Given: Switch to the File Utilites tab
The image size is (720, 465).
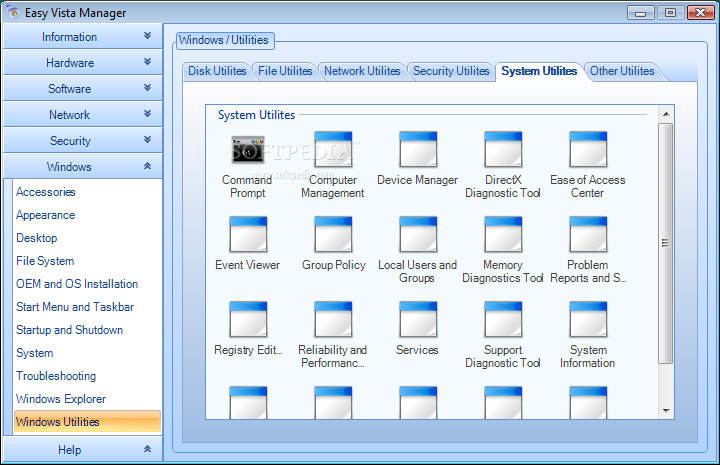Looking at the screenshot, I should pos(285,71).
